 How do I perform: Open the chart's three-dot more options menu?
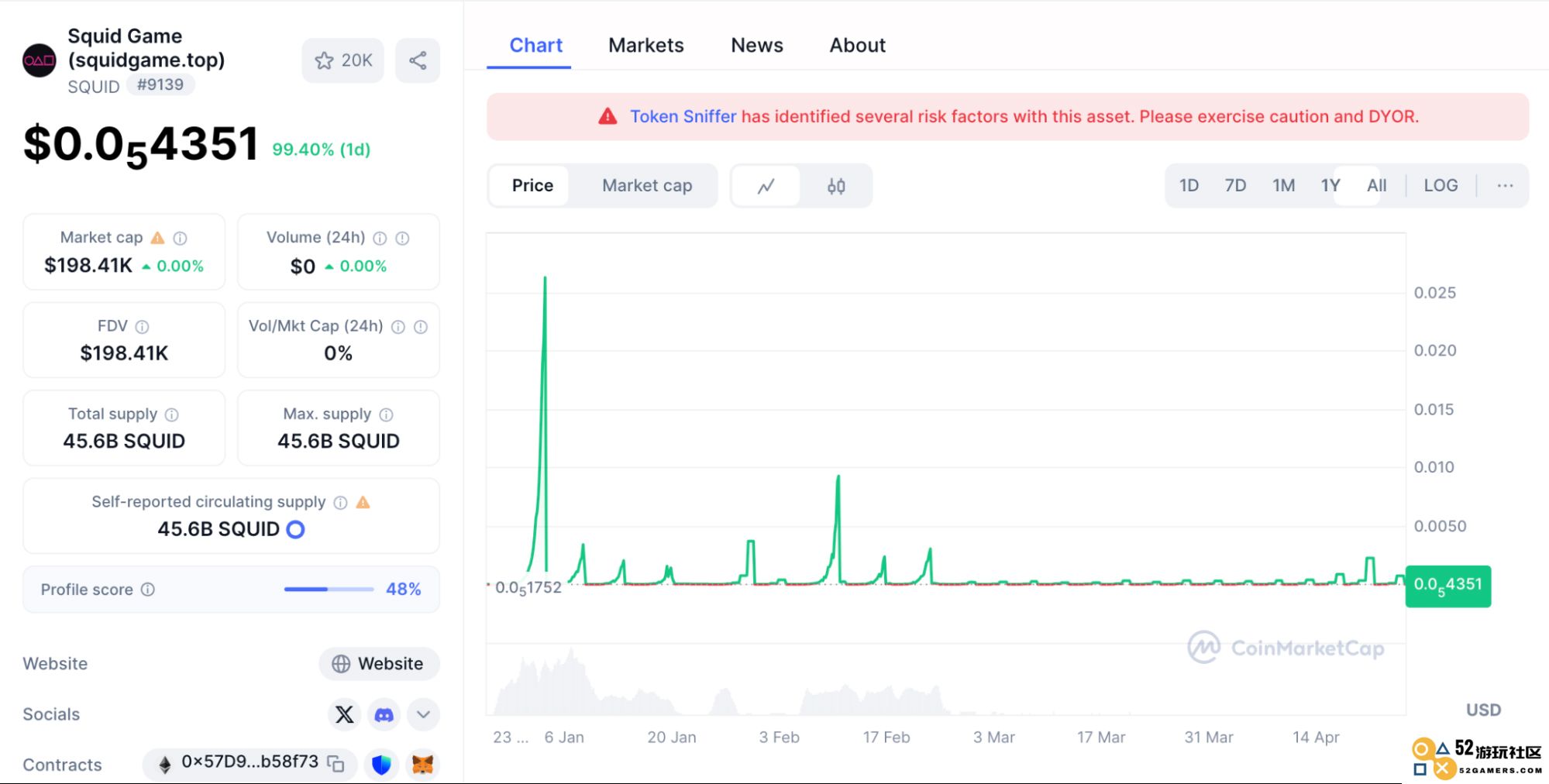pyautogui.click(x=1505, y=186)
